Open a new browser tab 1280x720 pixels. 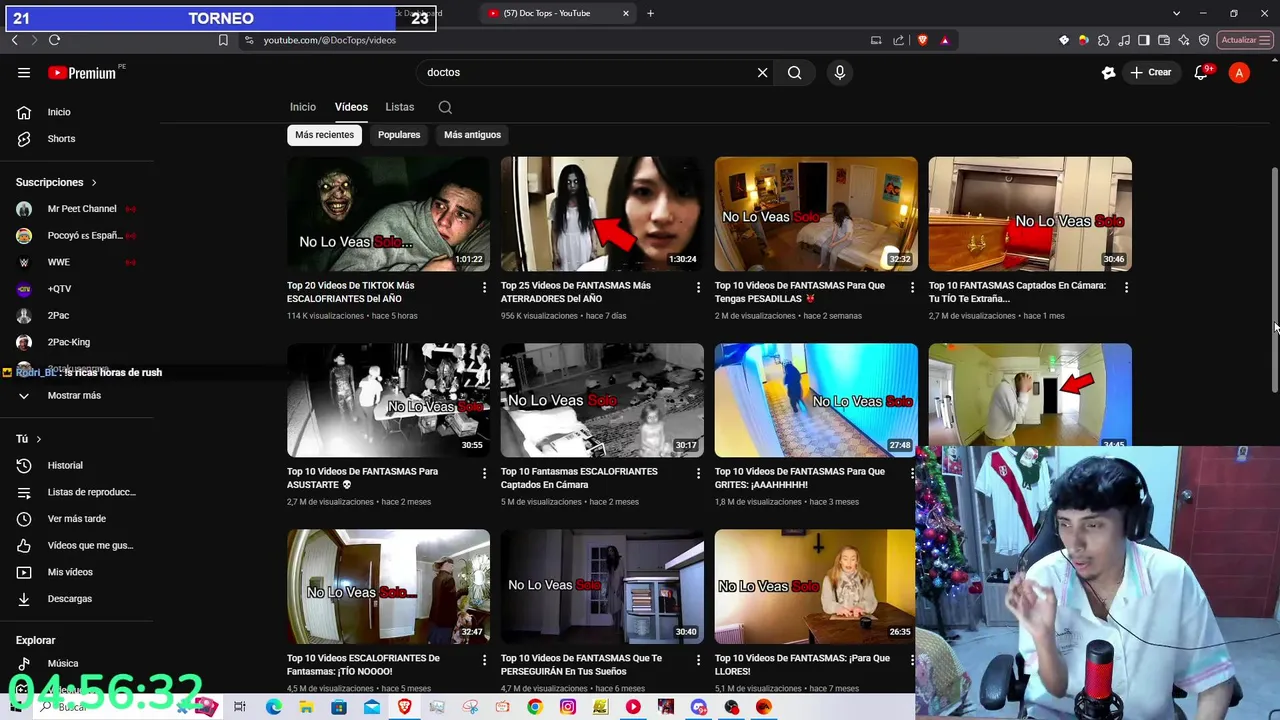(x=650, y=13)
